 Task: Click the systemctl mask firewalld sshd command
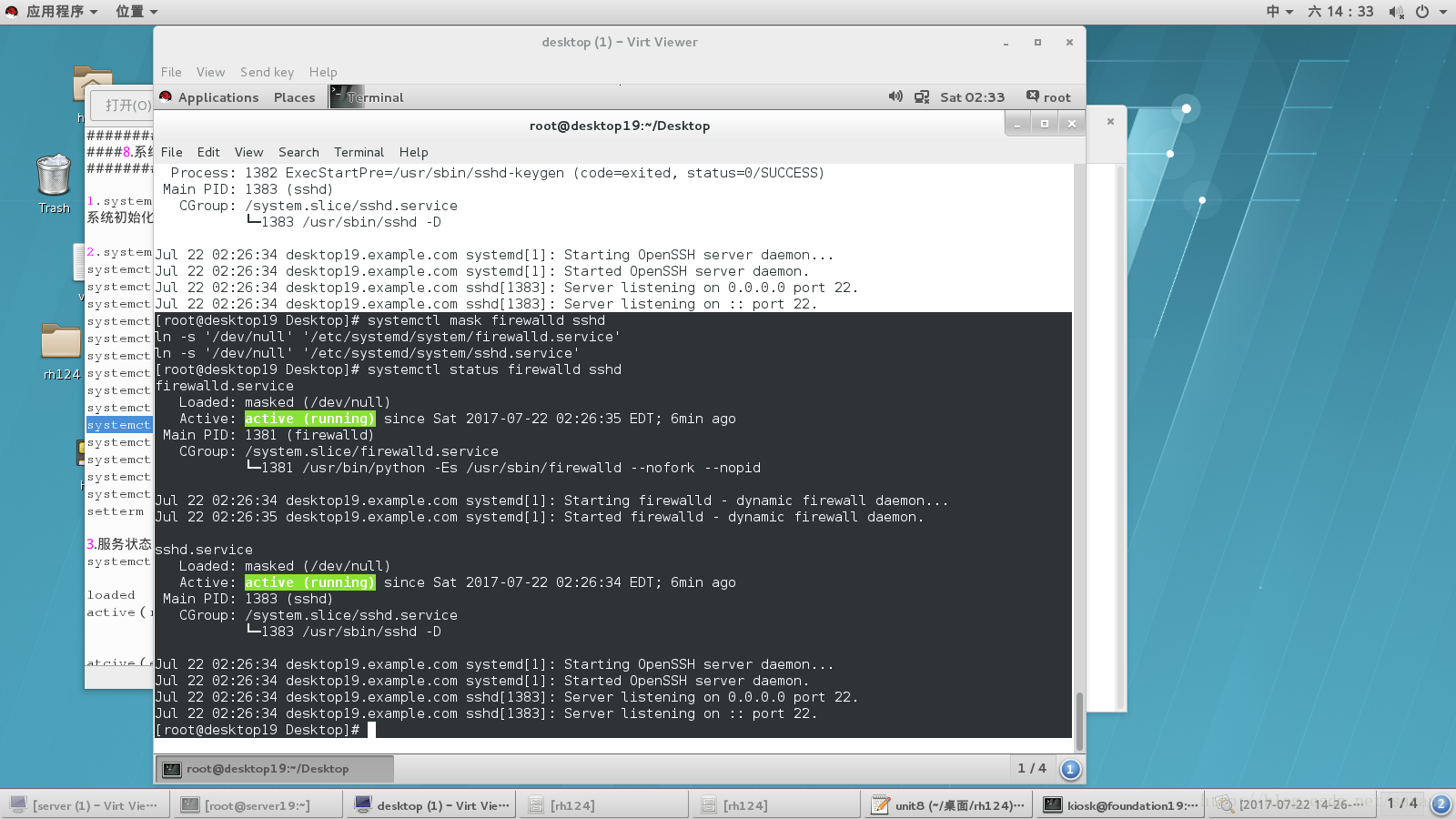(486, 320)
